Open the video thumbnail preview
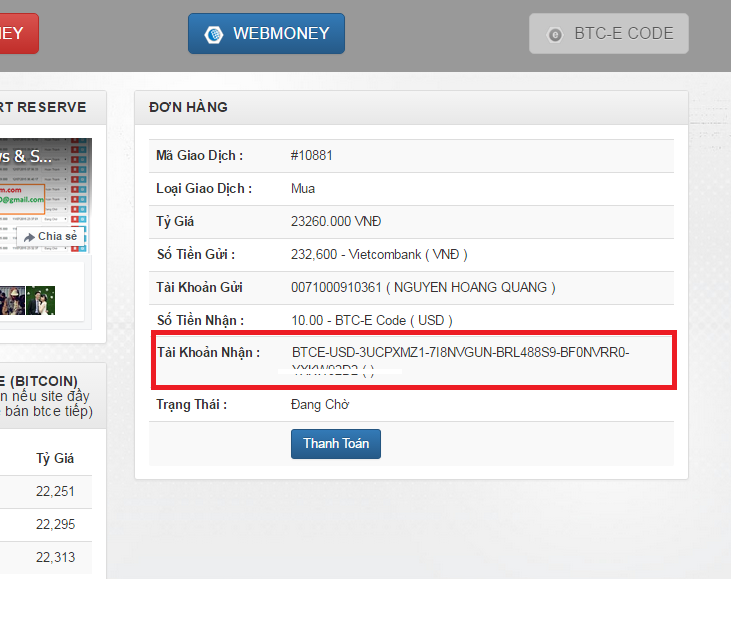The image size is (731, 624). coord(46,195)
